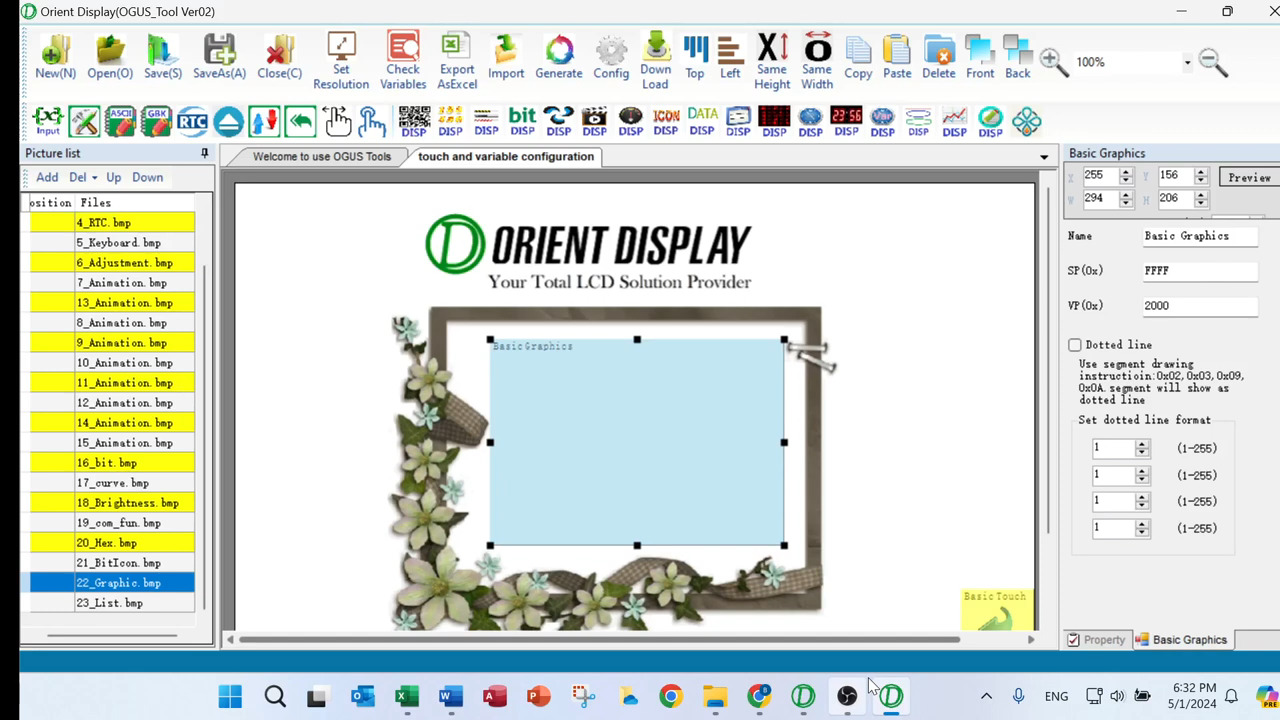Select the 23:56 clock DISP tool

point(846,121)
